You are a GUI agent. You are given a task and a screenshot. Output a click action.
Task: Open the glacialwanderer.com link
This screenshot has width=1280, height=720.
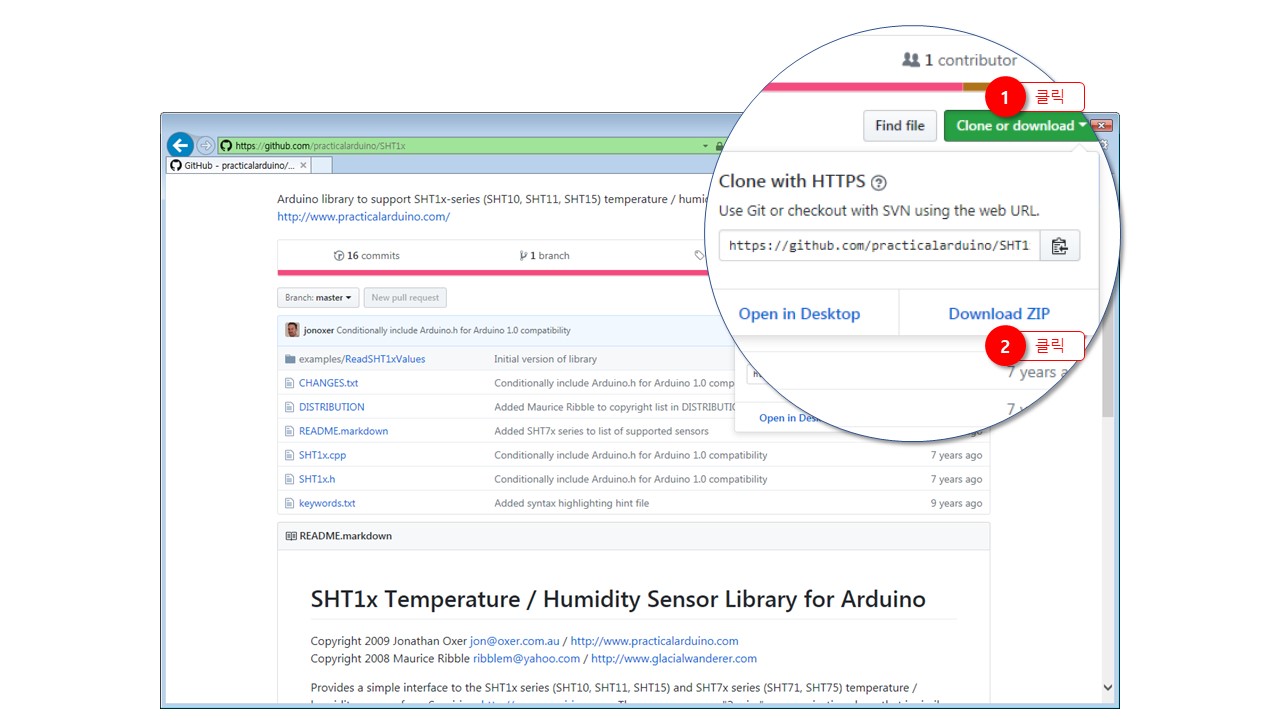pyautogui.click(x=674, y=658)
